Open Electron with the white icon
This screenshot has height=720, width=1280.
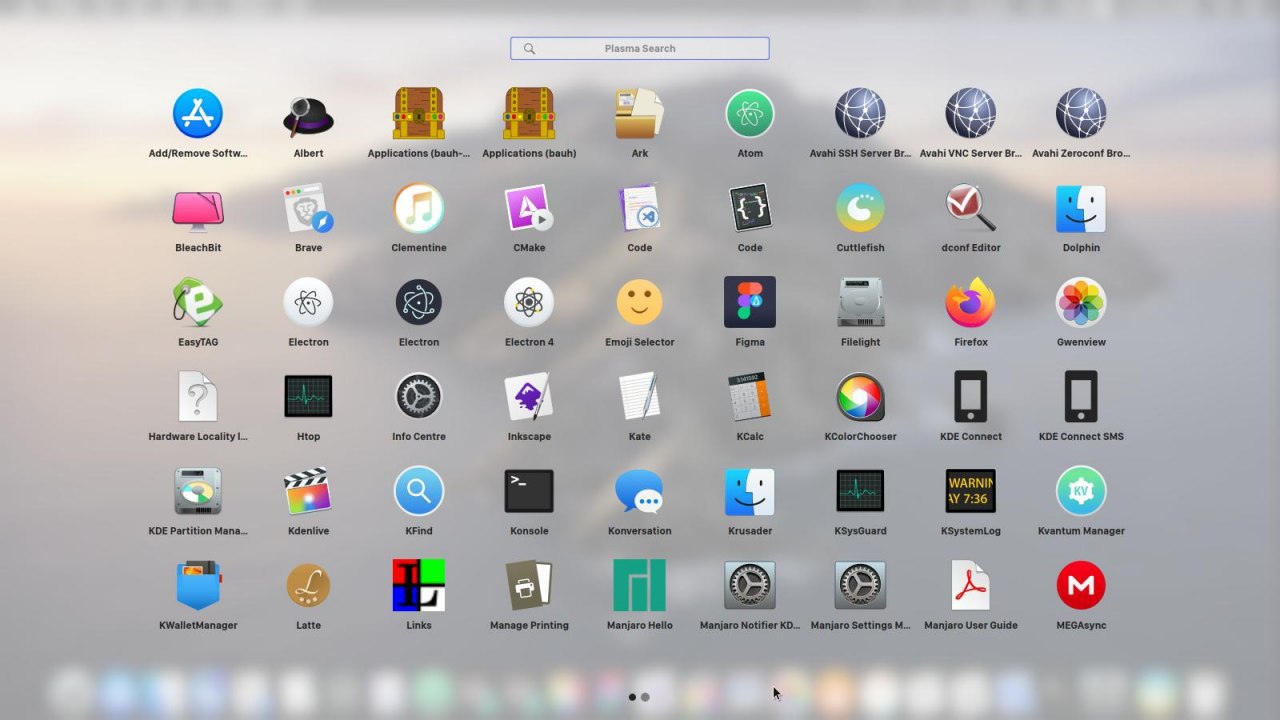pos(308,302)
